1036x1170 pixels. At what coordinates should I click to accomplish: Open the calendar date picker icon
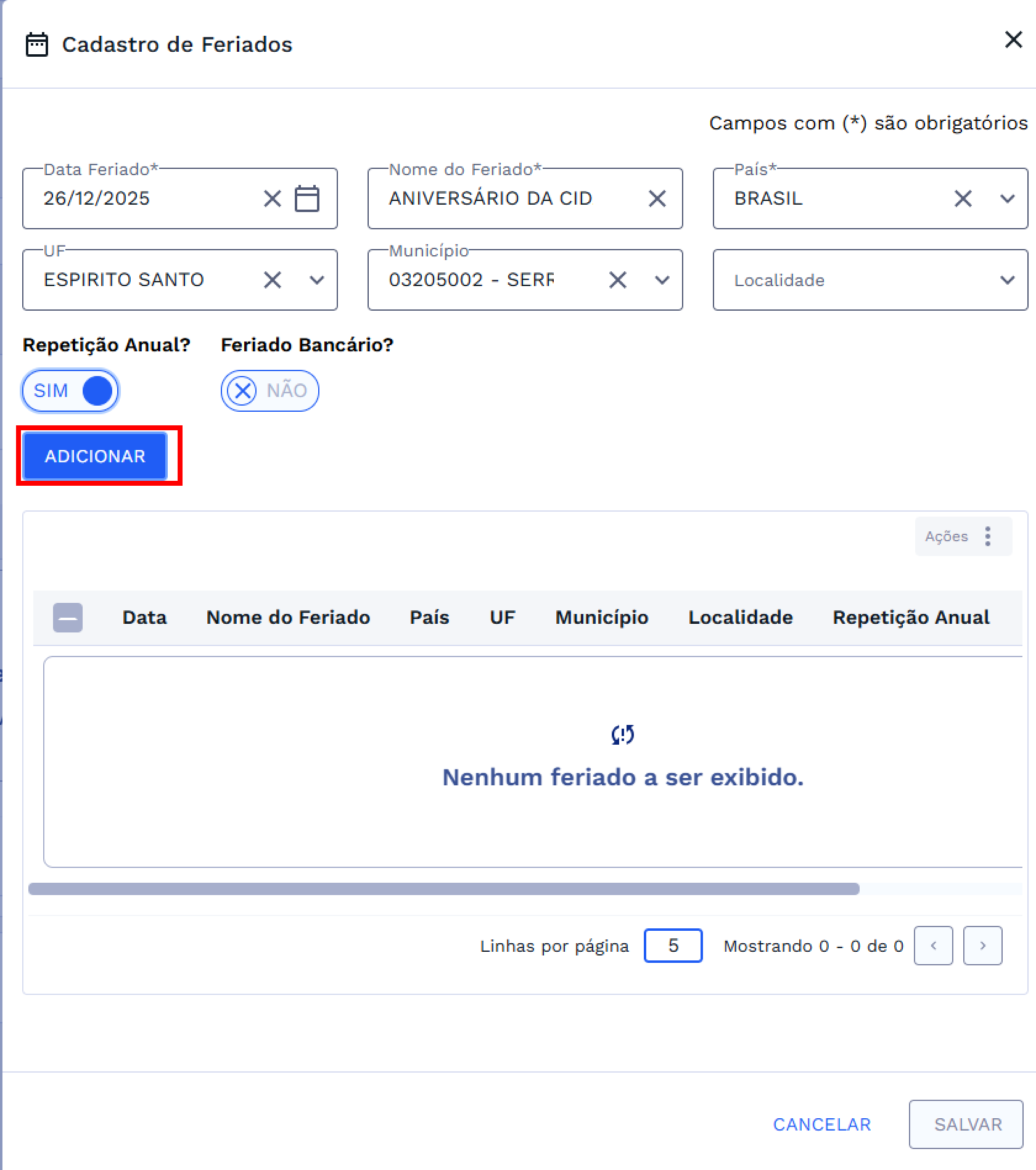(306, 198)
